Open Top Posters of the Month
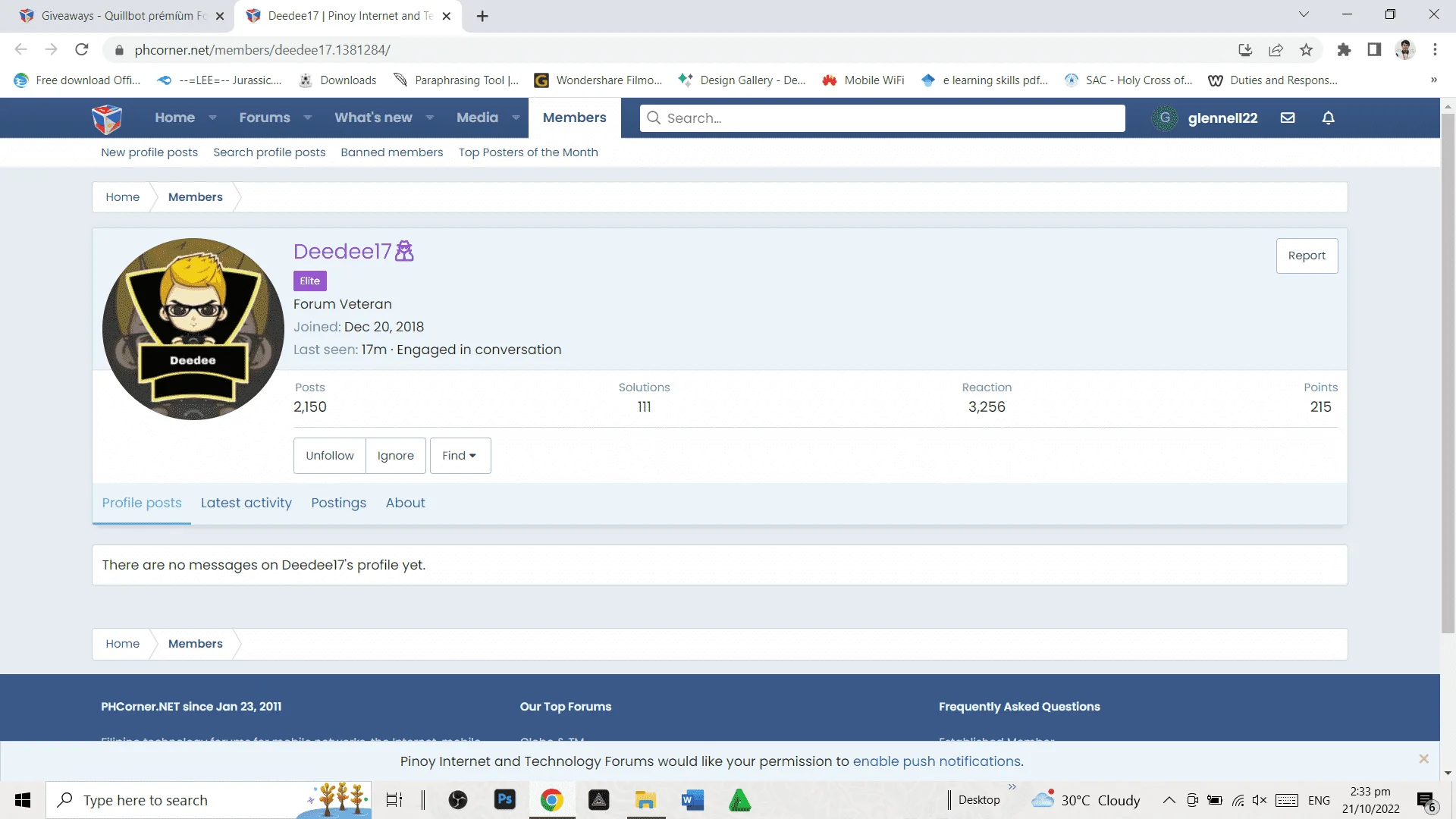Image resolution: width=1456 pixels, height=819 pixels. pos(529,152)
